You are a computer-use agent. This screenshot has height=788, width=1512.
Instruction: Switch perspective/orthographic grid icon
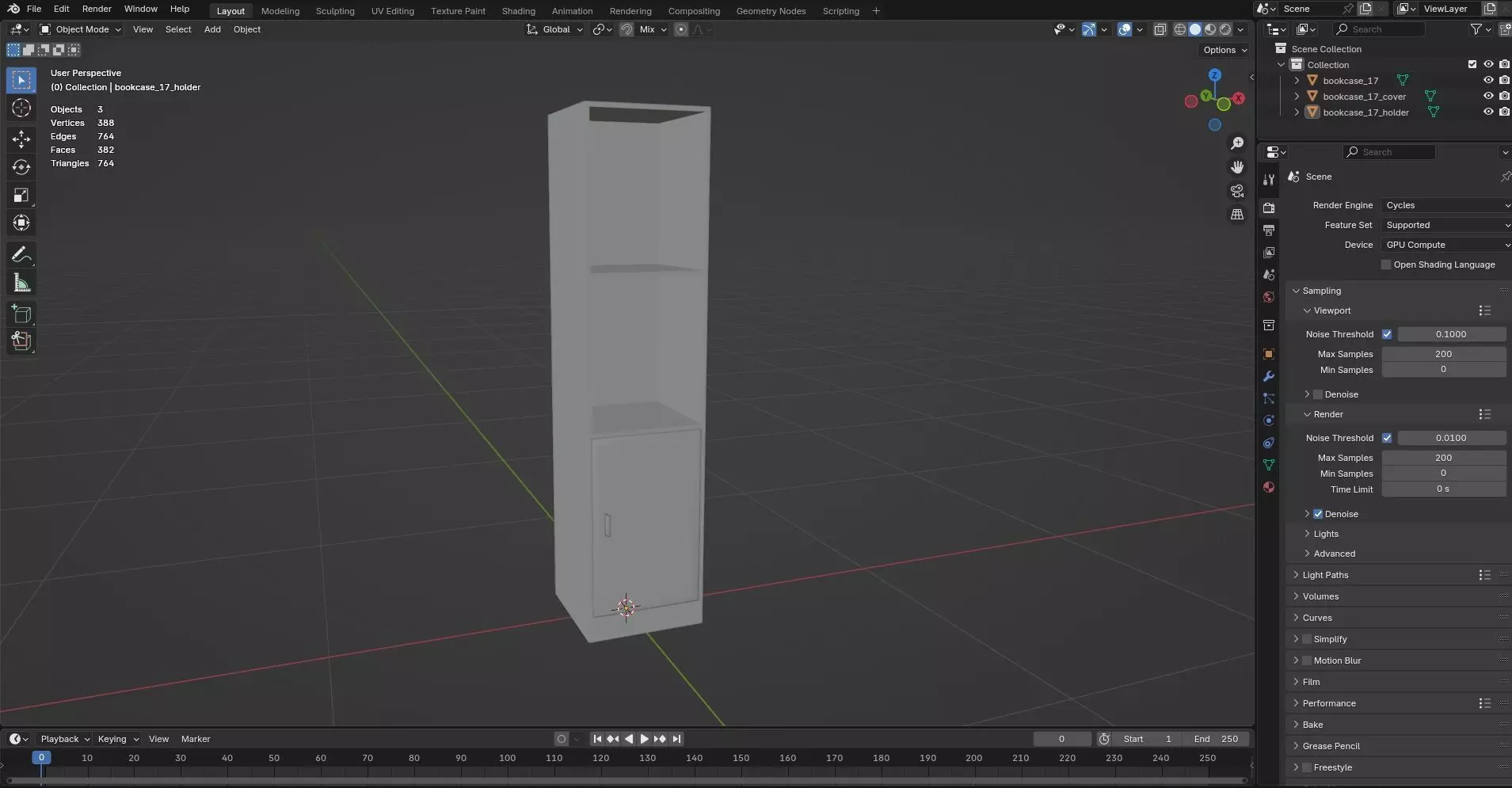1237,215
